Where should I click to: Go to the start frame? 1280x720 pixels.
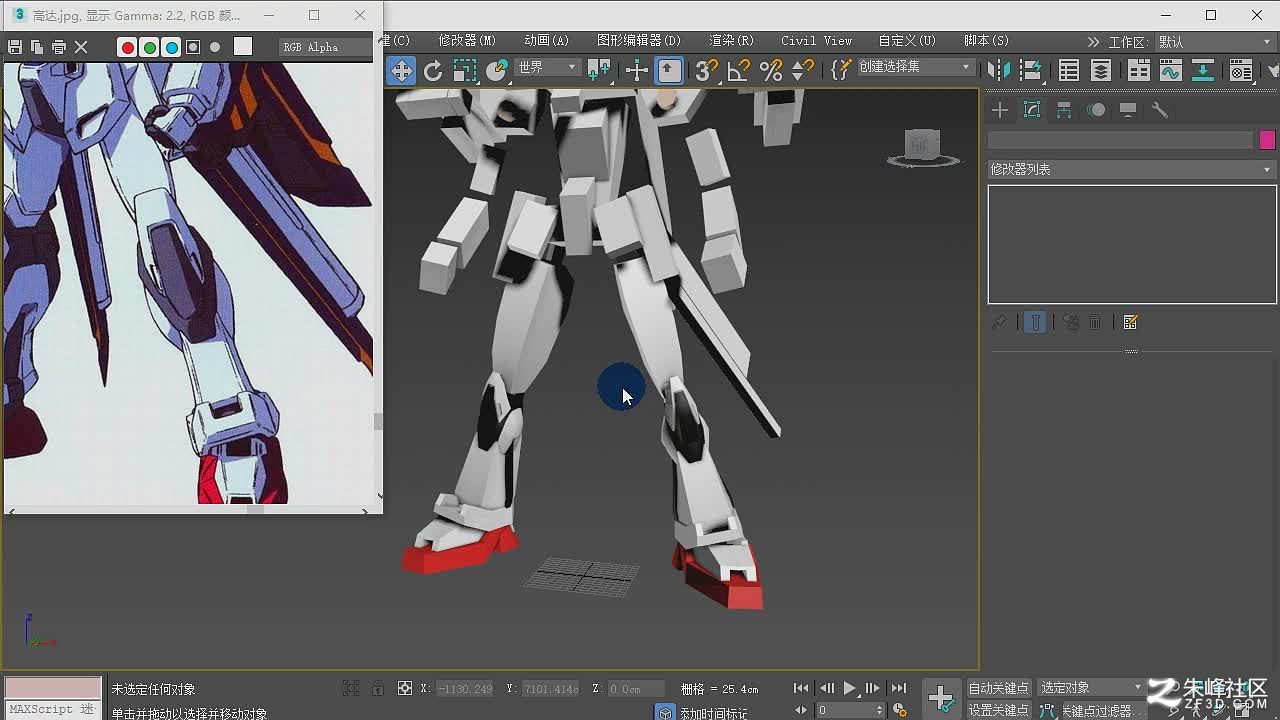[801, 688]
